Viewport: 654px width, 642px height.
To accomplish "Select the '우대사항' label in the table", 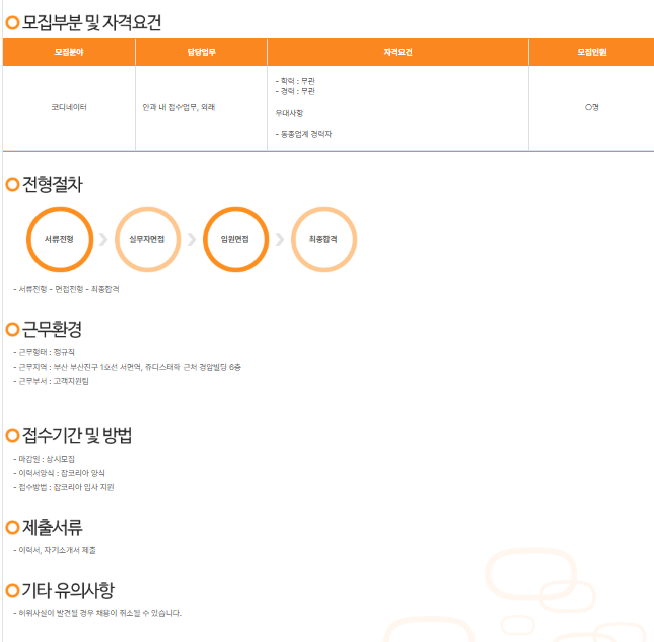I will pyautogui.click(x=289, y=113).
